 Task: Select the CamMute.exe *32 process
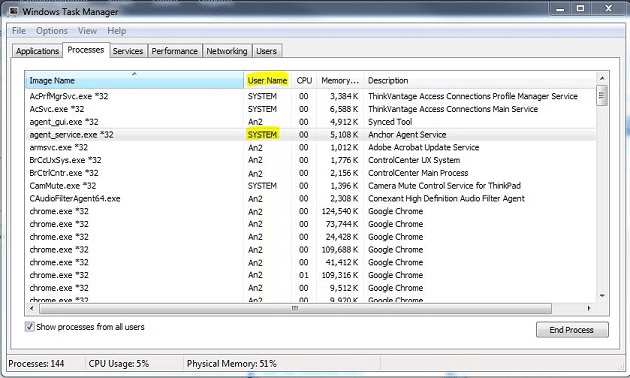(310, 186)
